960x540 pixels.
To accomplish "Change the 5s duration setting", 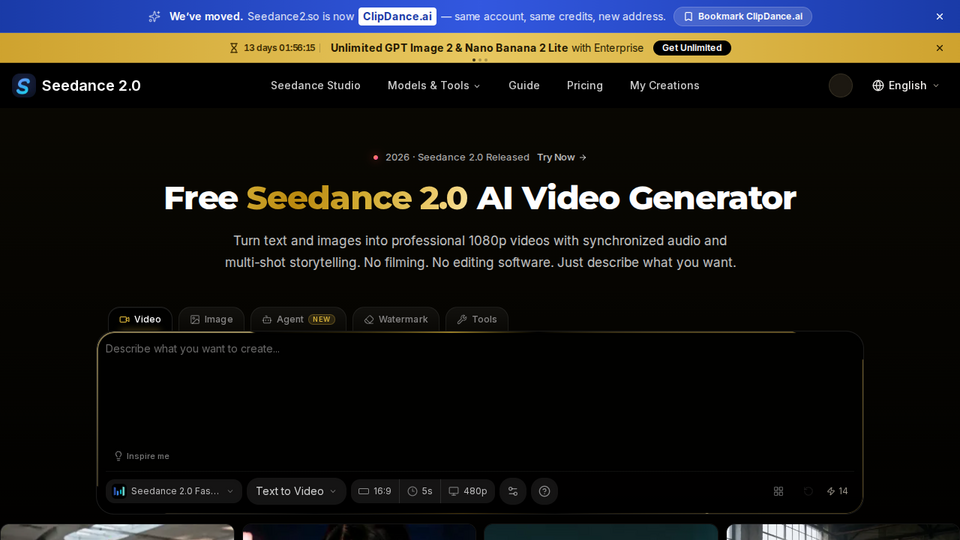I will [x=420, y=491].
